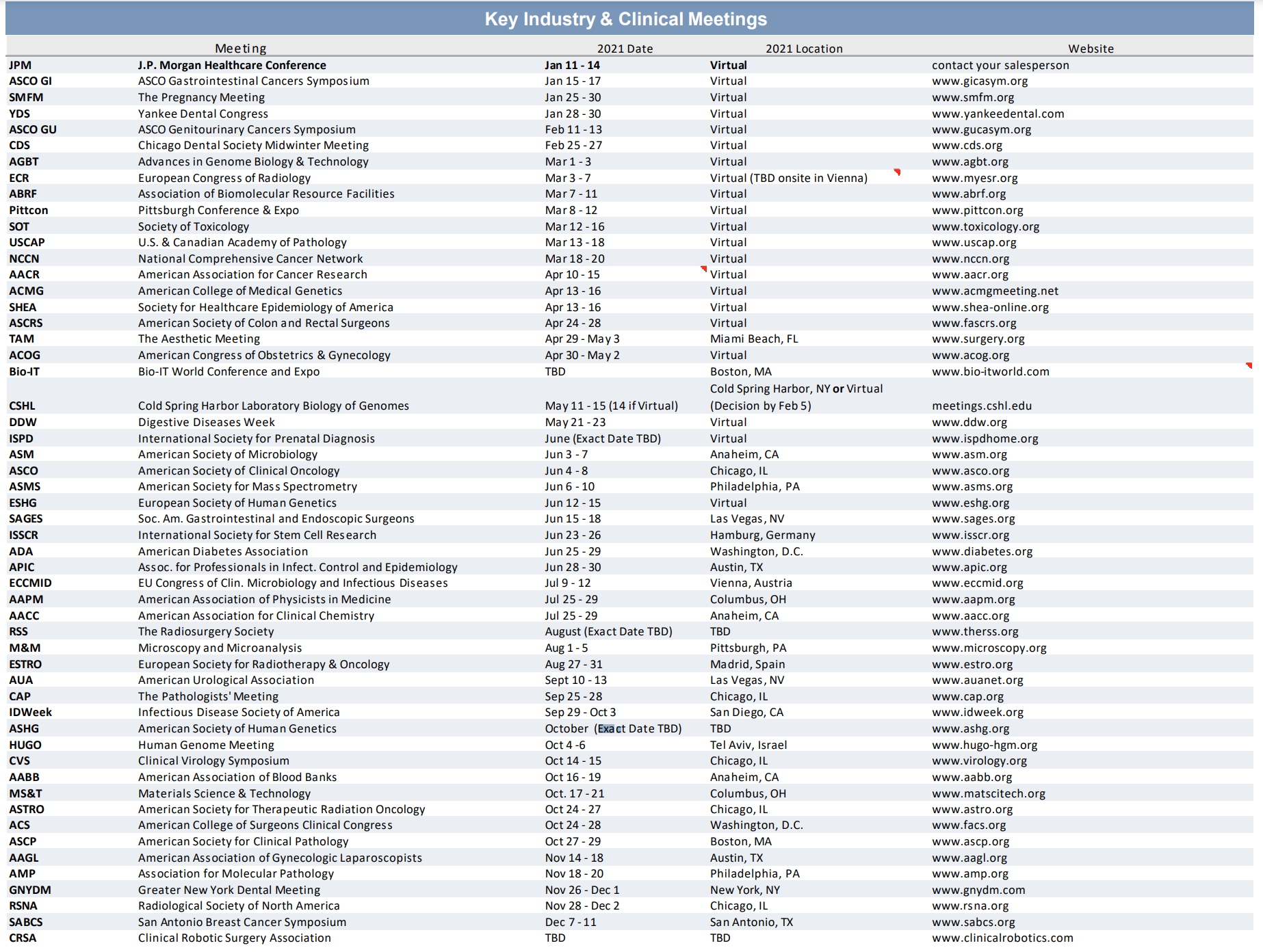Click 'Virtual (TBD onsite in Vienna)' cell

[789, 178]
